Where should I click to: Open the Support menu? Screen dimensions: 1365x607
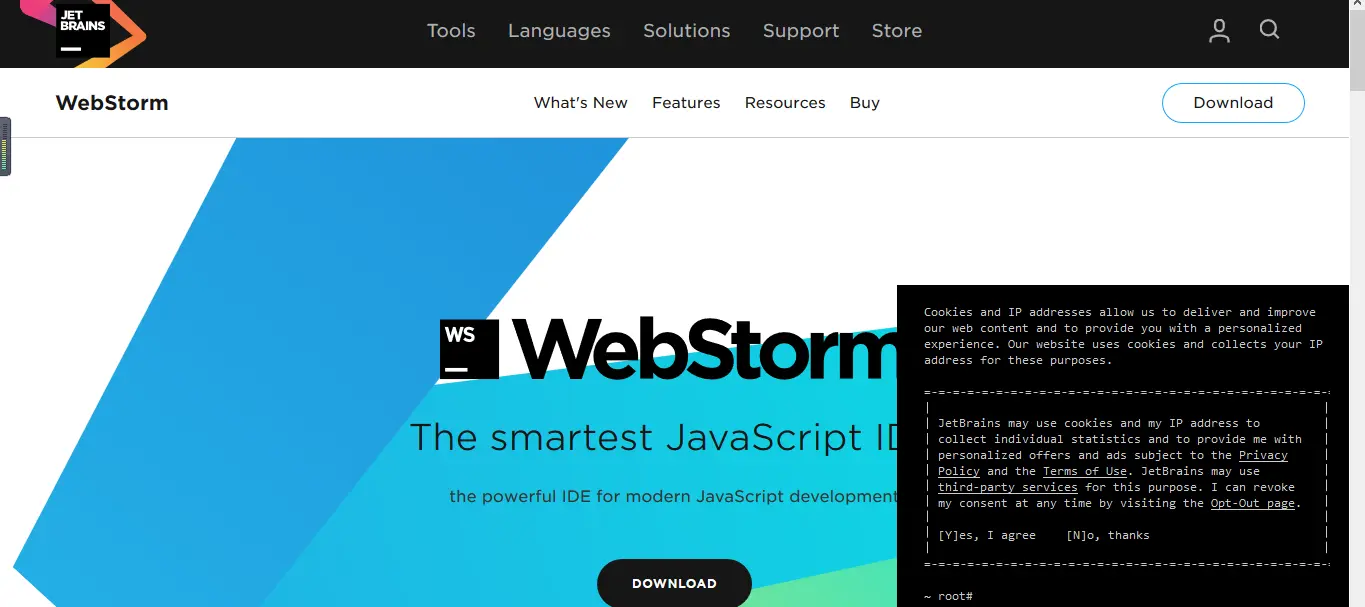(801, 31)
